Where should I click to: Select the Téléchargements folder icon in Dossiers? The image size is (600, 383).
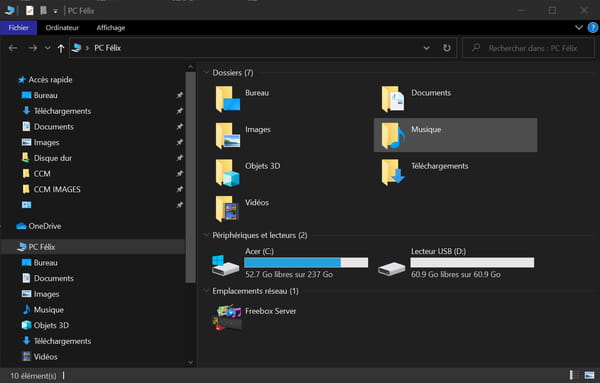click(x=393, y=173)
